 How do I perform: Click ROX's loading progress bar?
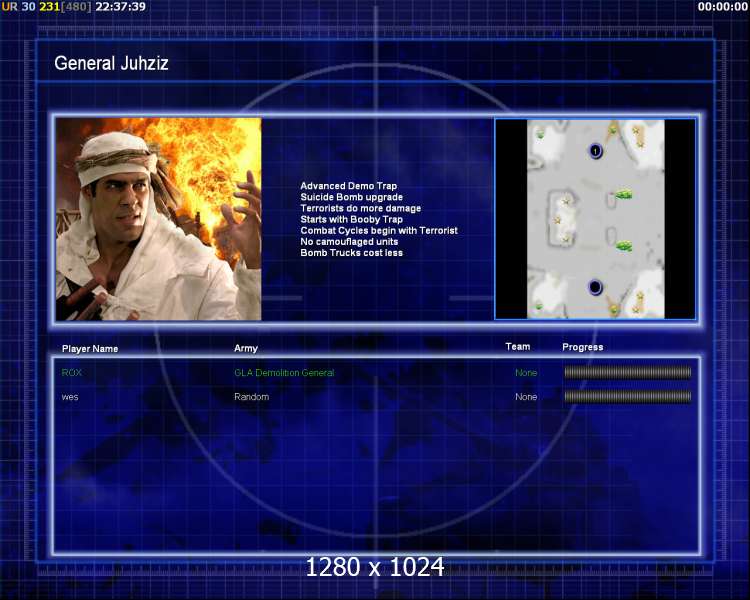point(628,372)
